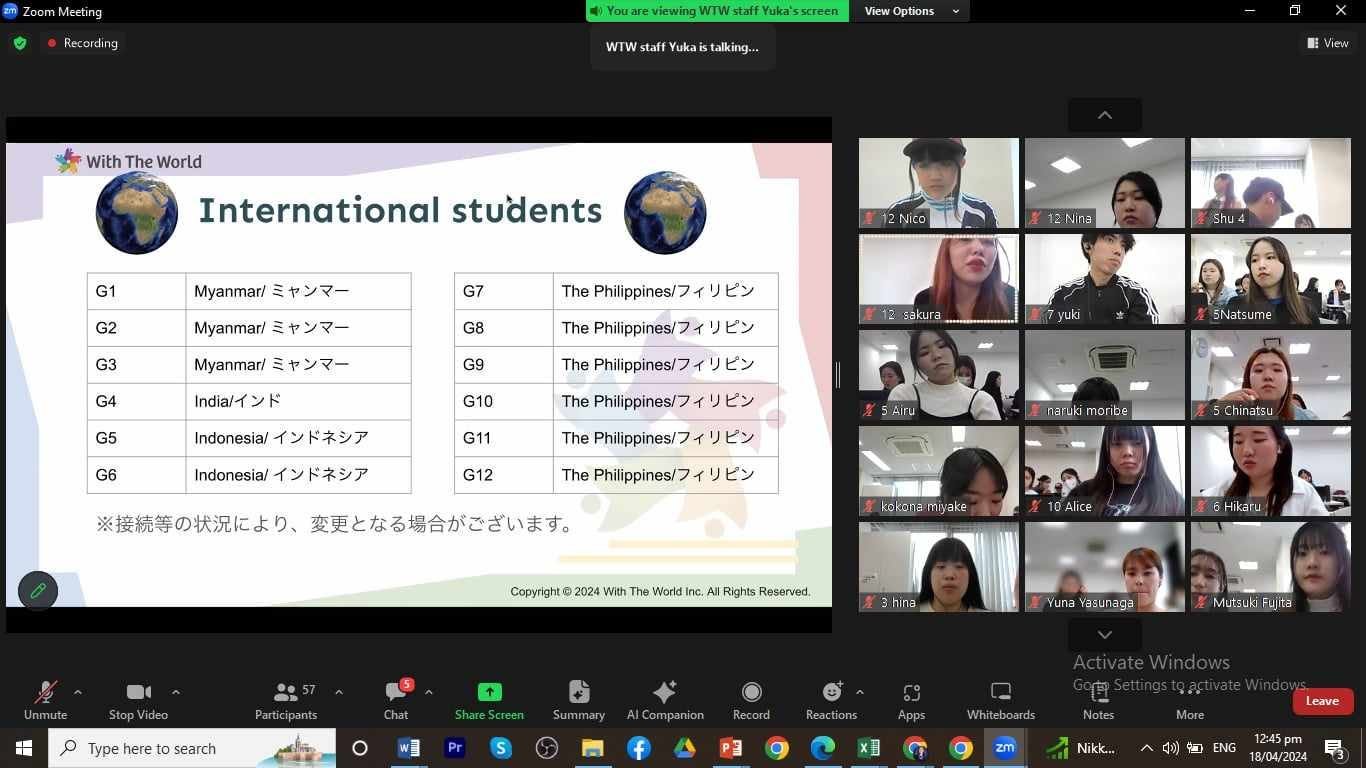
Task: Click the ENG language indicator
Action: pos(1224,748)
